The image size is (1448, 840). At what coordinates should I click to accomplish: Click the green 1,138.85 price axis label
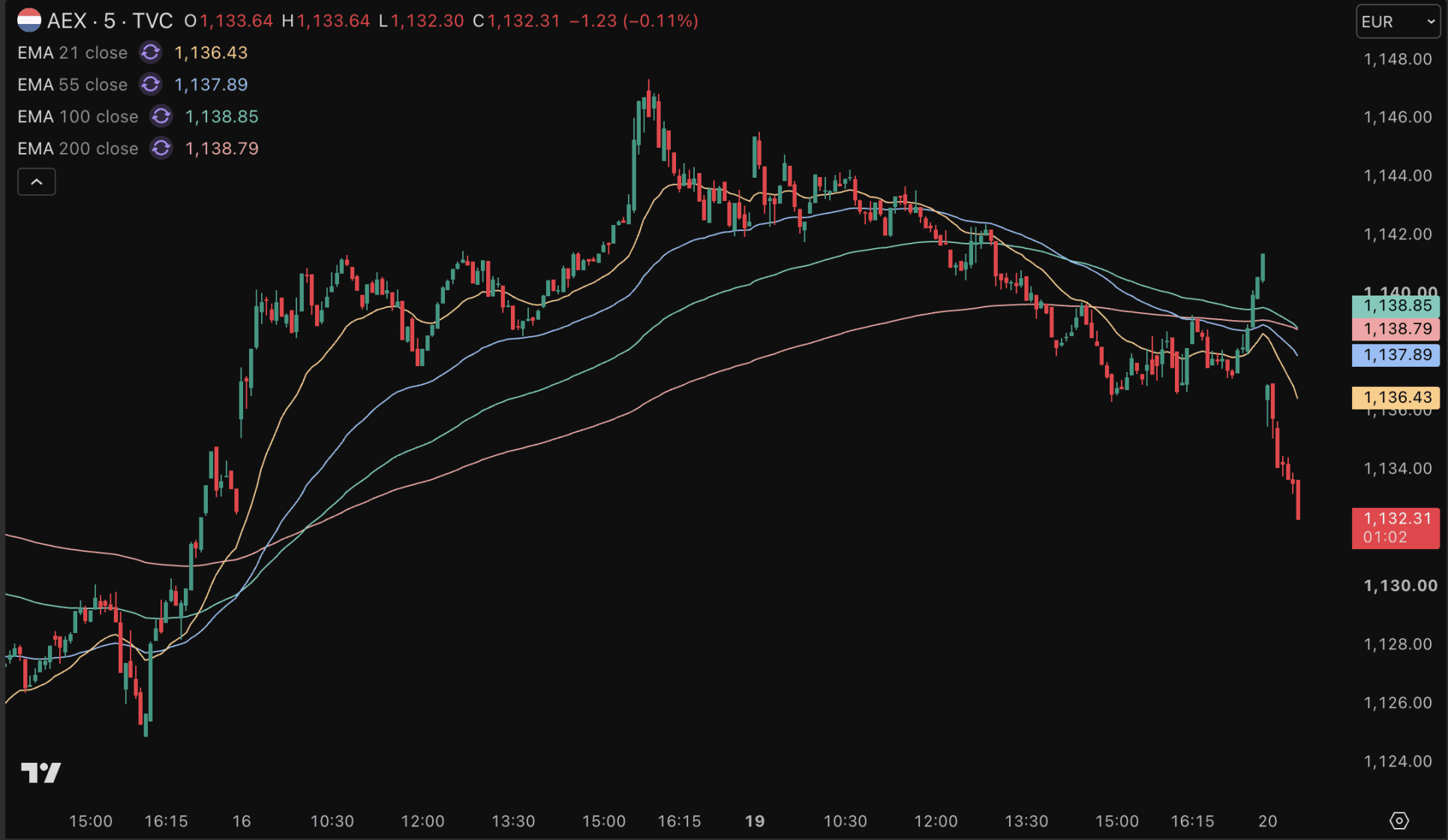[1395, 306]
